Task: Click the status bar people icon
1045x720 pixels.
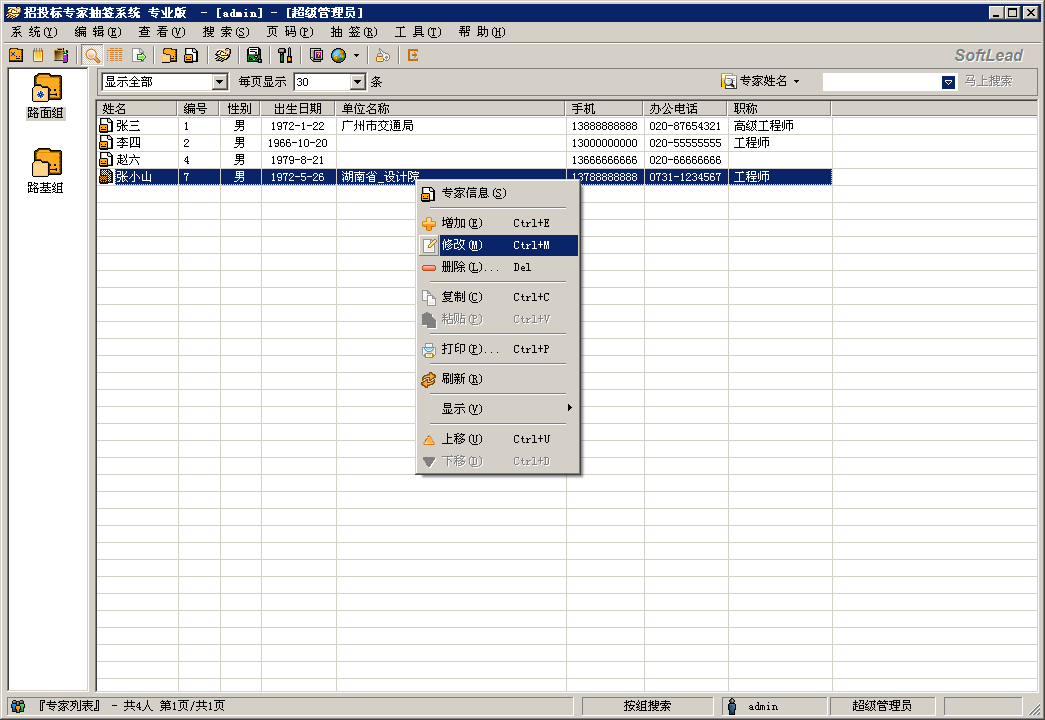Action: [18, 705]
